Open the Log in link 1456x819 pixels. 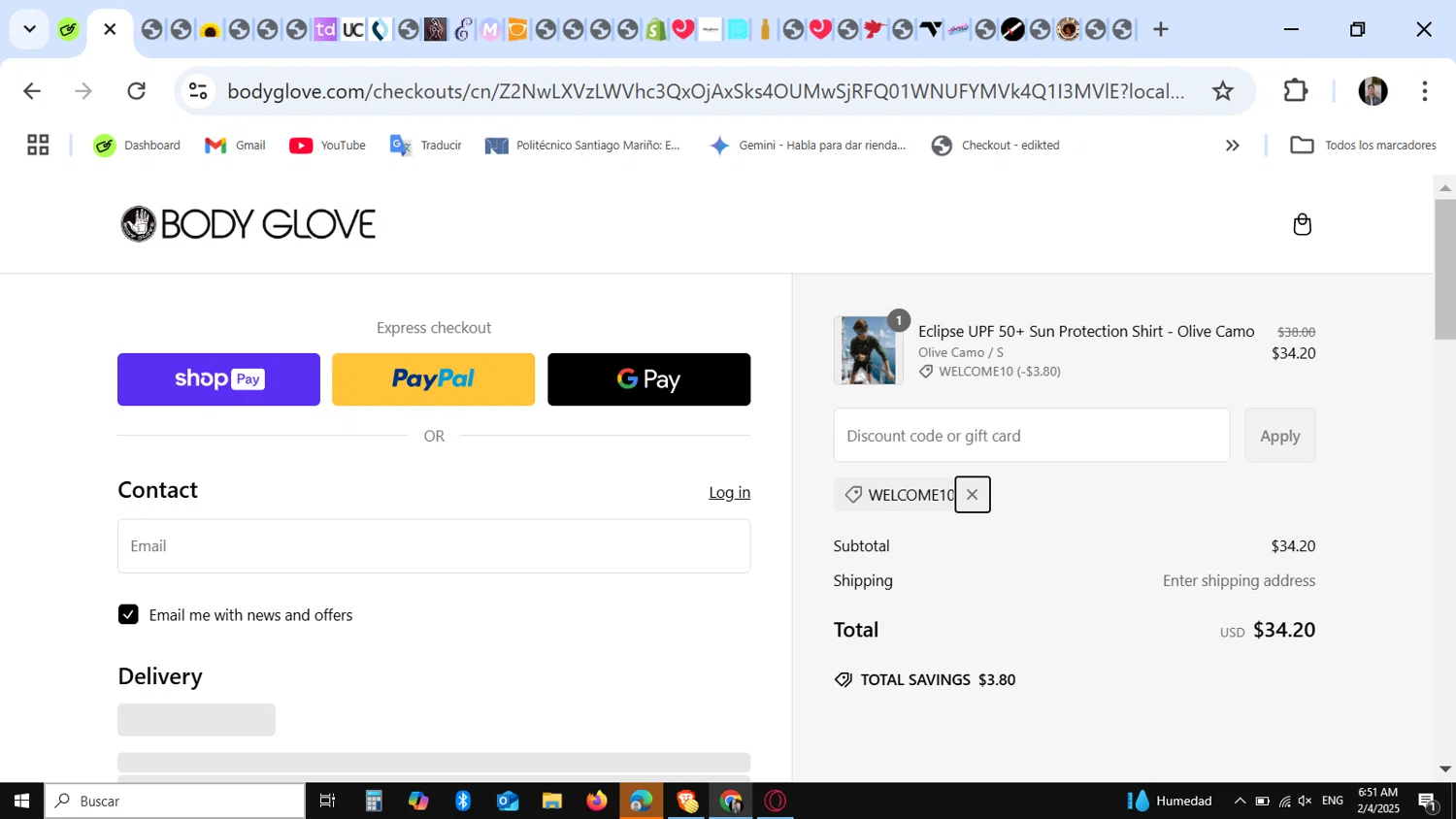729,492
